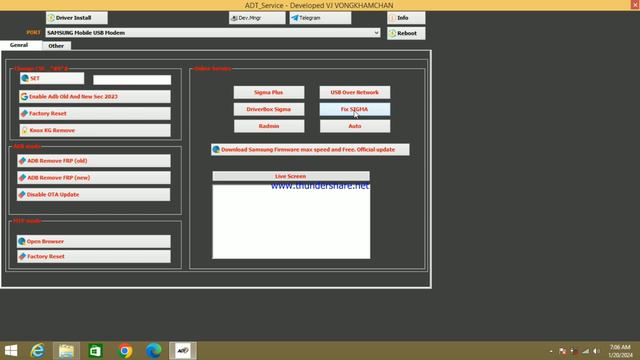Click the paper plane icon on Telegram button
The image size is (640, 360).
(x=295, y=18)
